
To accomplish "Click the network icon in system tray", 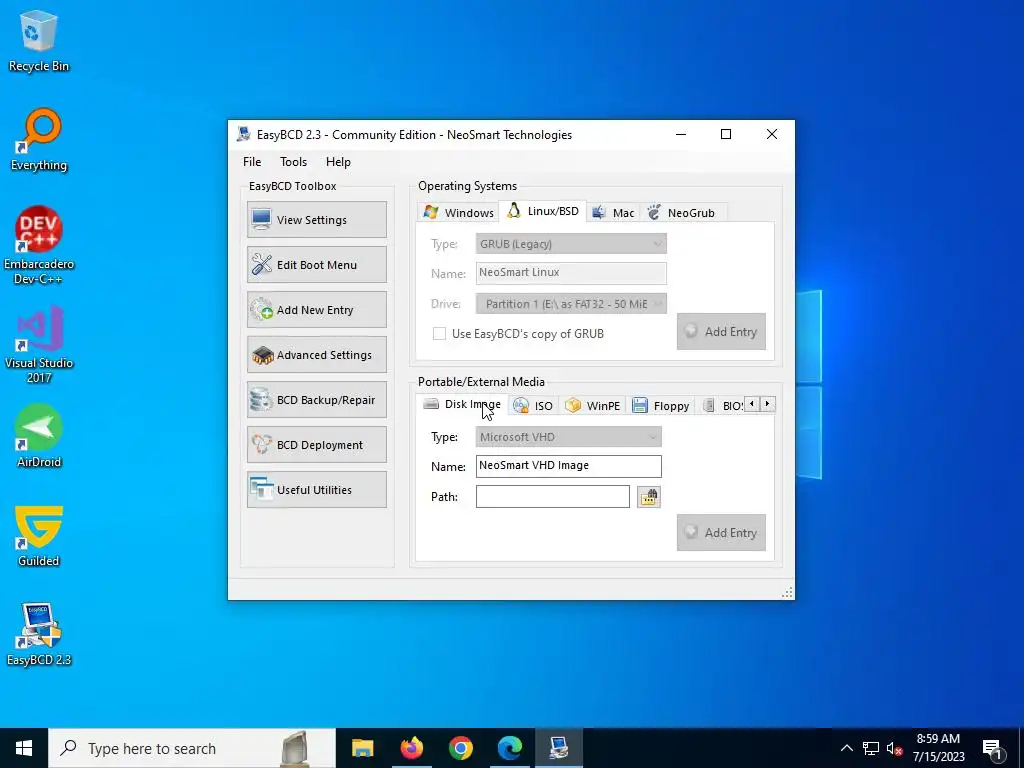I will pos(871,748).
